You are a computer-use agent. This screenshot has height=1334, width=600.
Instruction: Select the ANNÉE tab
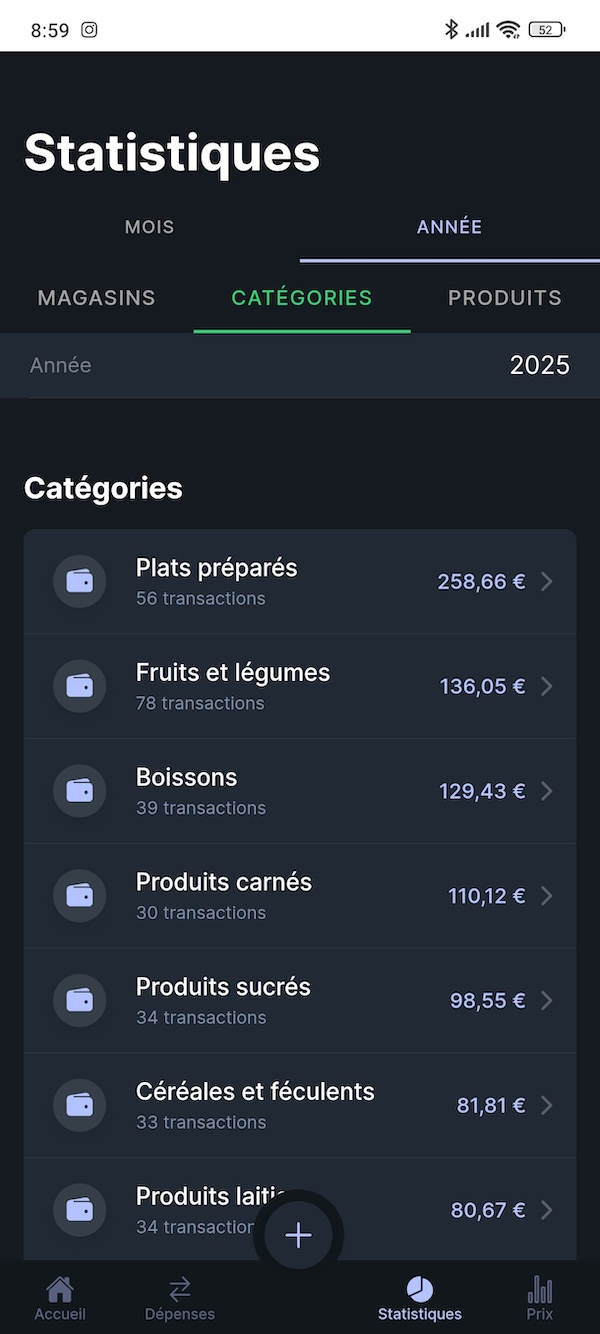pyautogui.click(x=449, y=227)
